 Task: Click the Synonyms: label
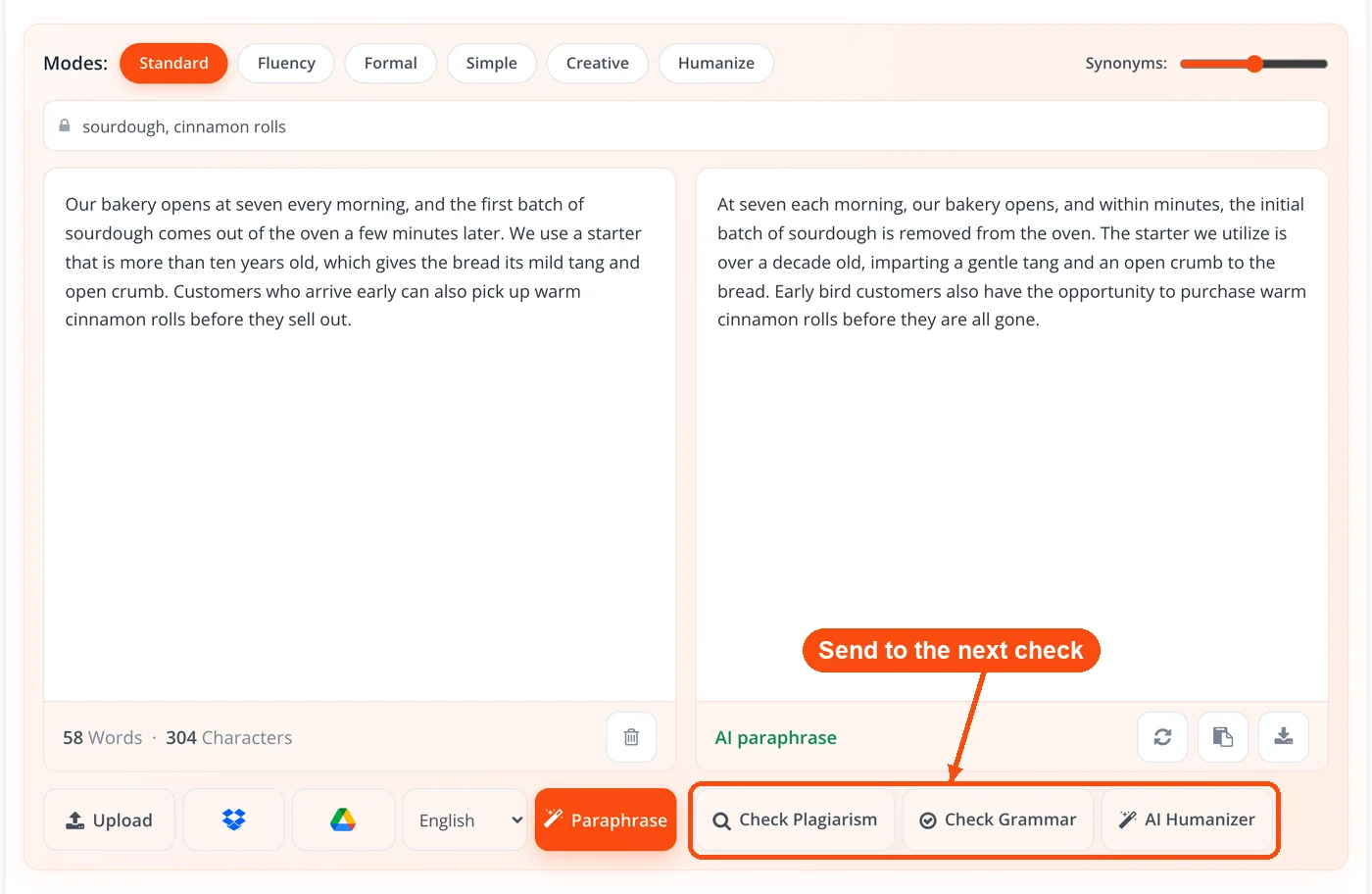(1126, 63)
